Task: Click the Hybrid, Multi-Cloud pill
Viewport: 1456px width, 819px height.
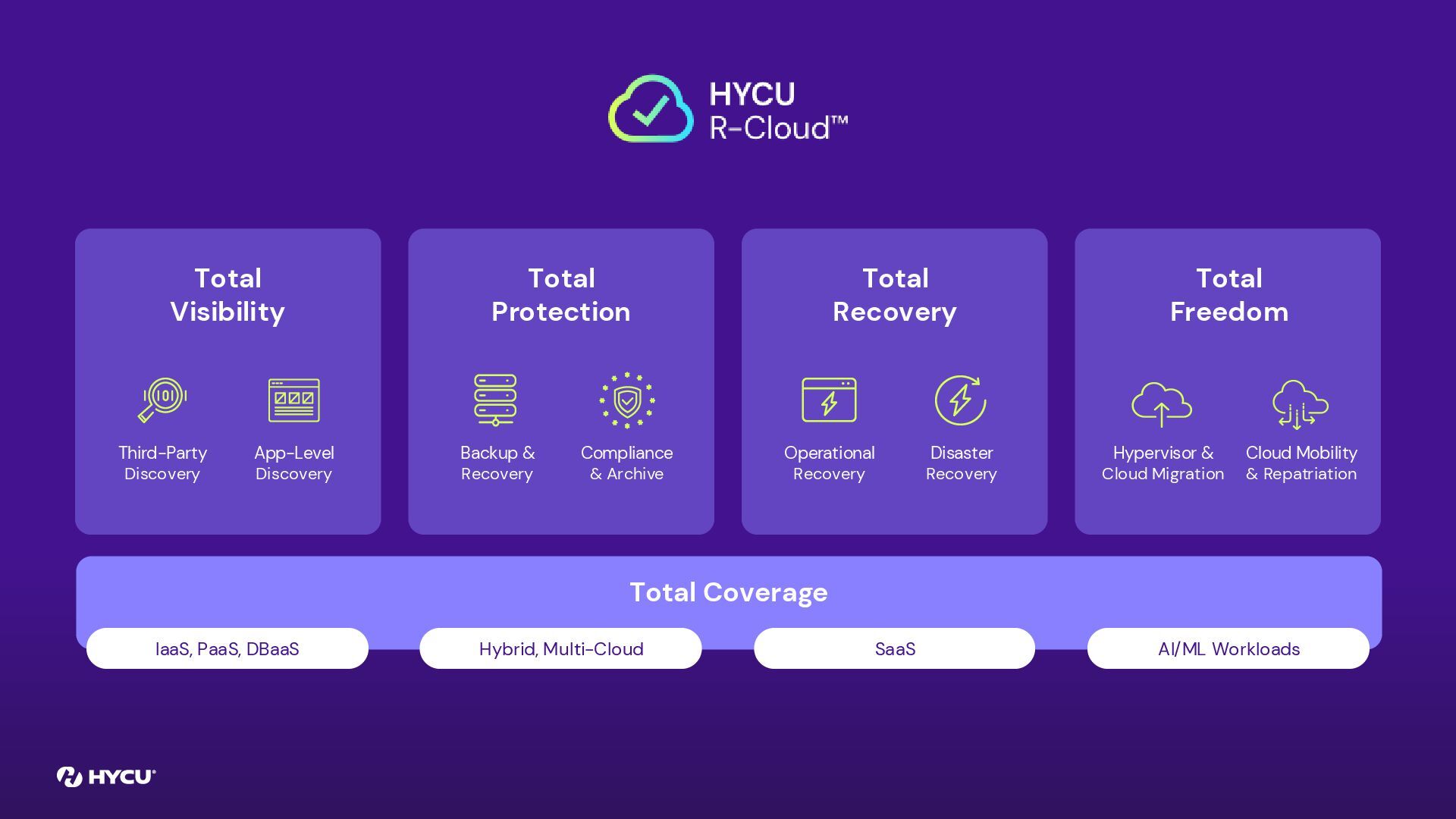Action: coord(561,649)
